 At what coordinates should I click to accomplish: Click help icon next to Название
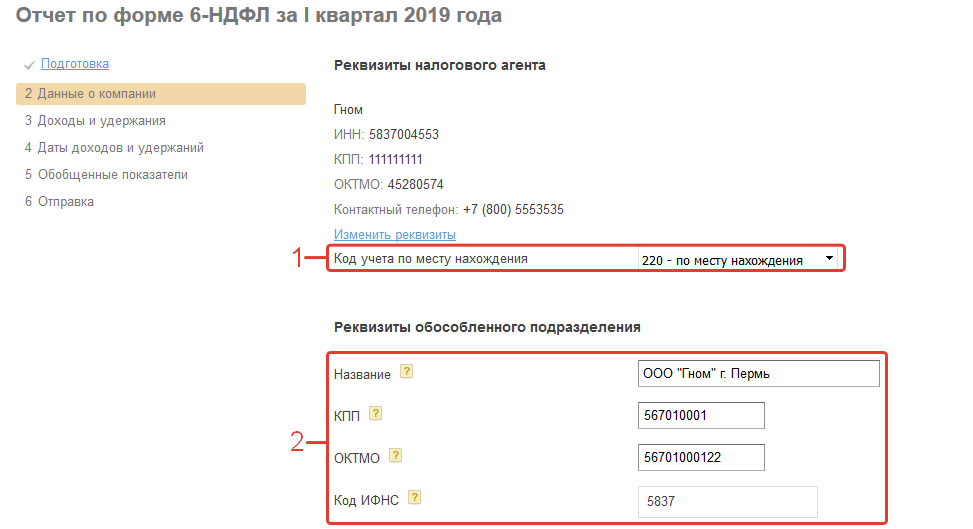tap(406, 372)
